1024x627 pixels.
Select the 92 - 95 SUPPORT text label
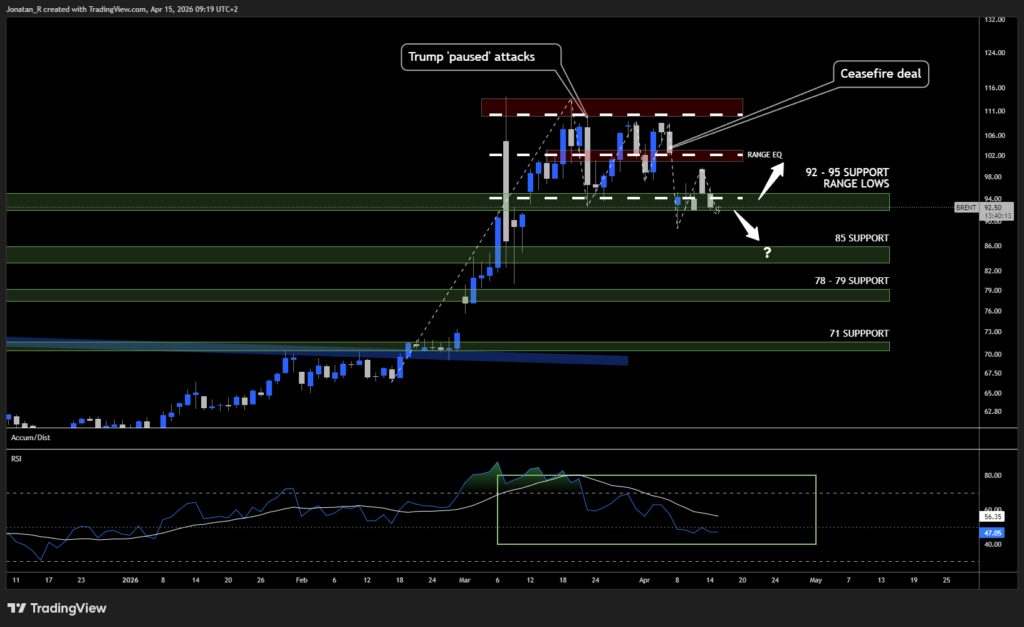pos(846,172)
